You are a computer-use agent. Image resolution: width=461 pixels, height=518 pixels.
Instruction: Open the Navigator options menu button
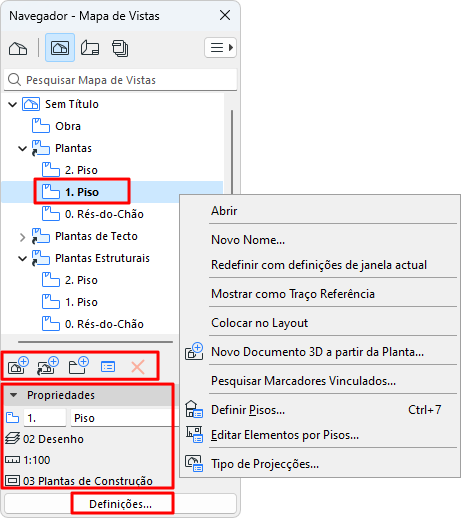tap(221, 48)
